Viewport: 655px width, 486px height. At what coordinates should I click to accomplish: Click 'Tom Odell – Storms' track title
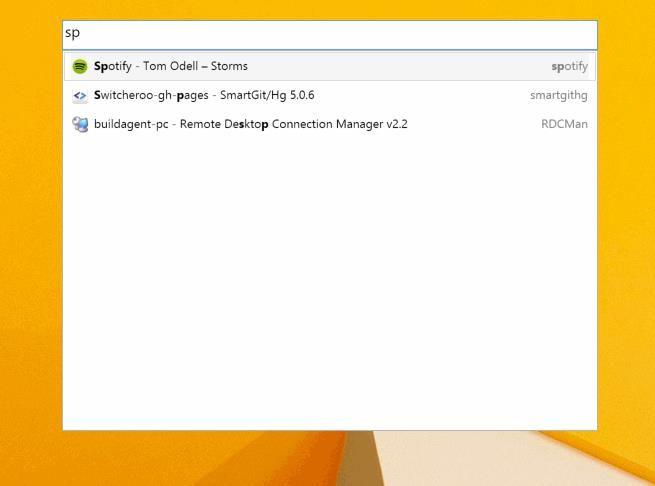pyautogui.click(x=195, y=67)
